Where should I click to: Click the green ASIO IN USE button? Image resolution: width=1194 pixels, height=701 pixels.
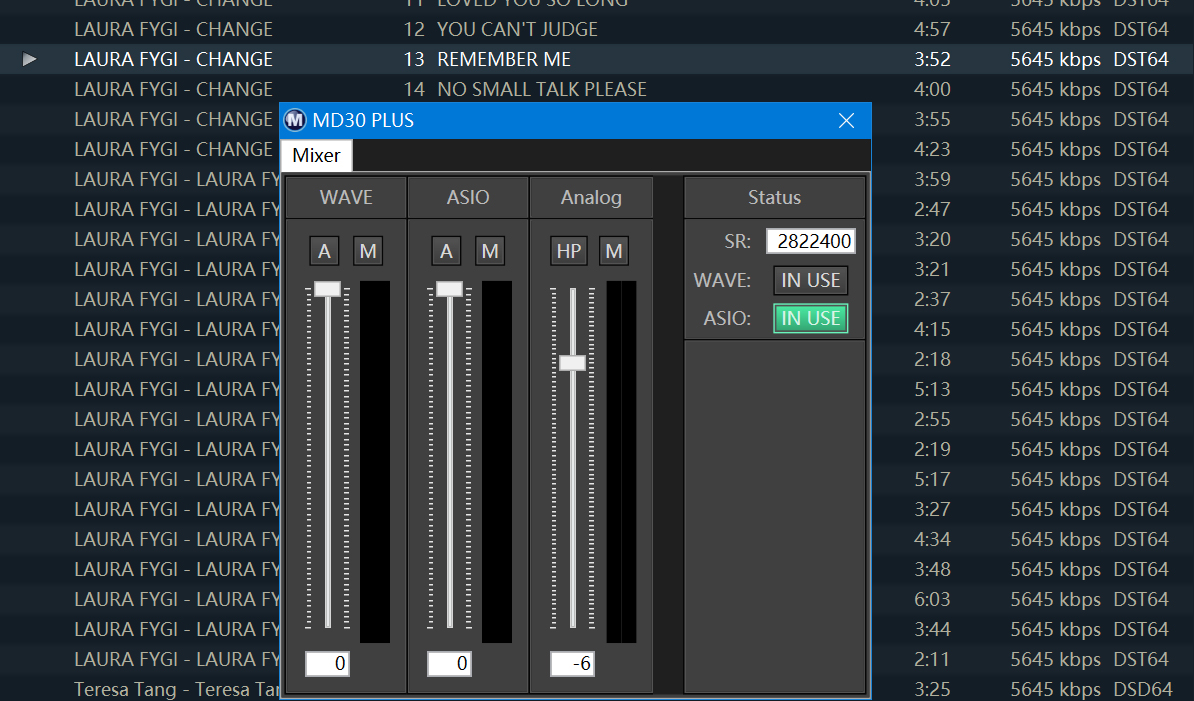pos(810,318)
